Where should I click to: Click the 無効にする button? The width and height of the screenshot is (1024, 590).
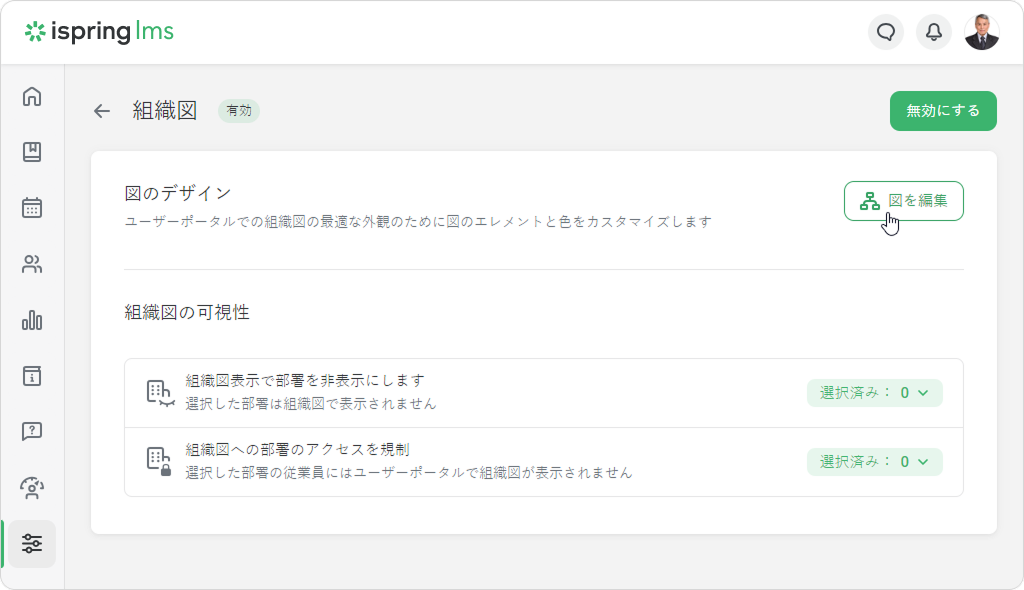pyautogui.click(x=943, y=111)
